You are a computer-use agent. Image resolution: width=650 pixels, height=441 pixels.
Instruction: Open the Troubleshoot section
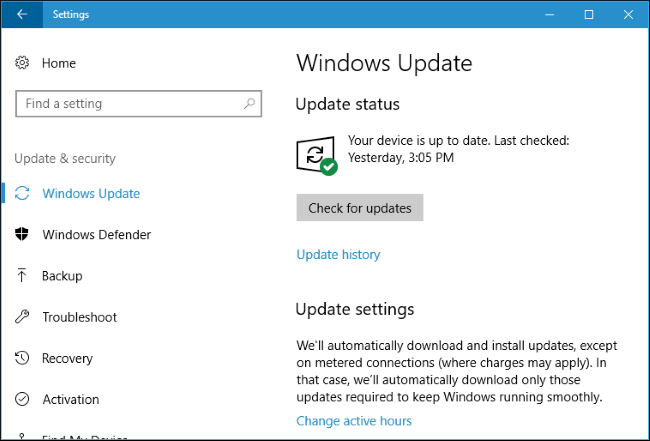80,317
